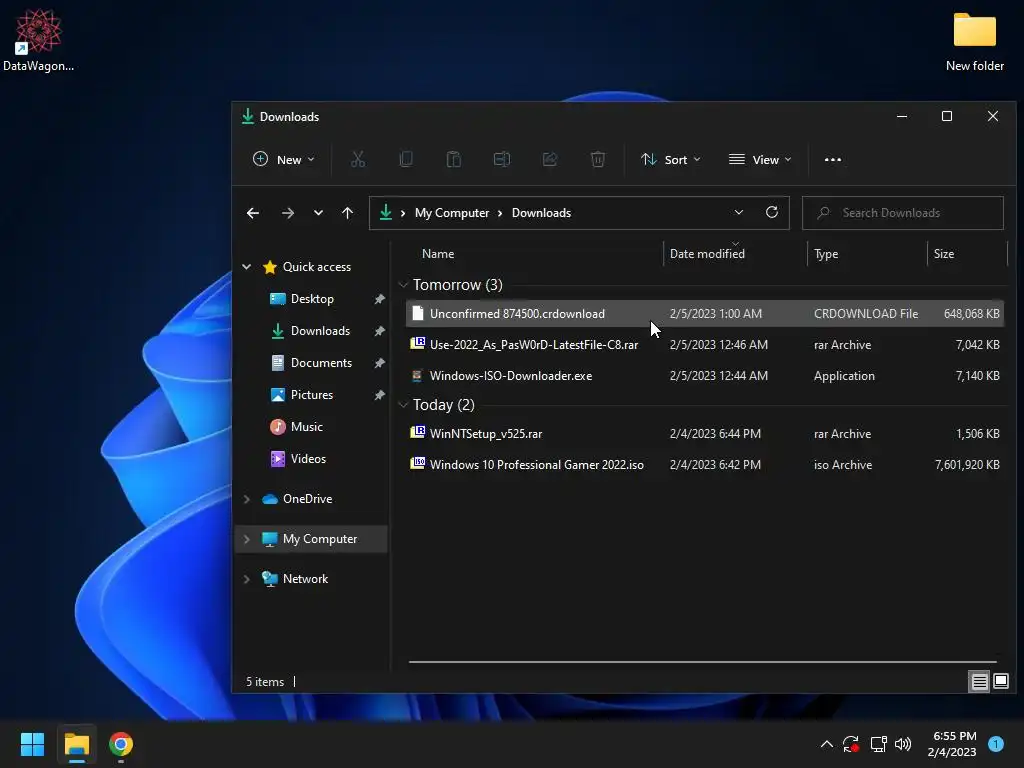Unpin Desktop via its pin icon
This screenshot has width=1024, height=768.
(x=379, y=299)
